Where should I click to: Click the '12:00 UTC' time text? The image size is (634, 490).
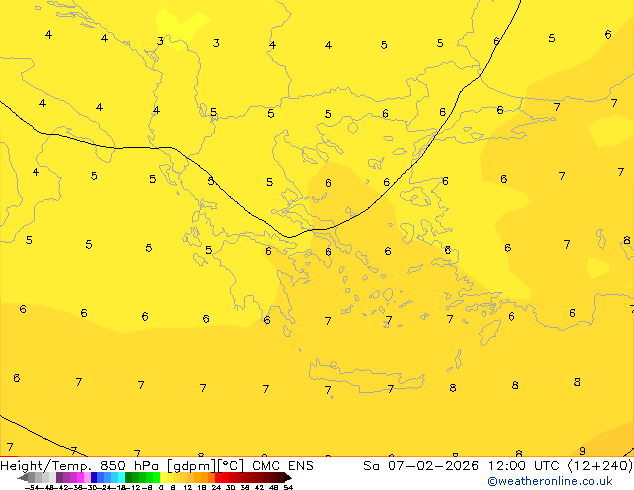(525, 466)
